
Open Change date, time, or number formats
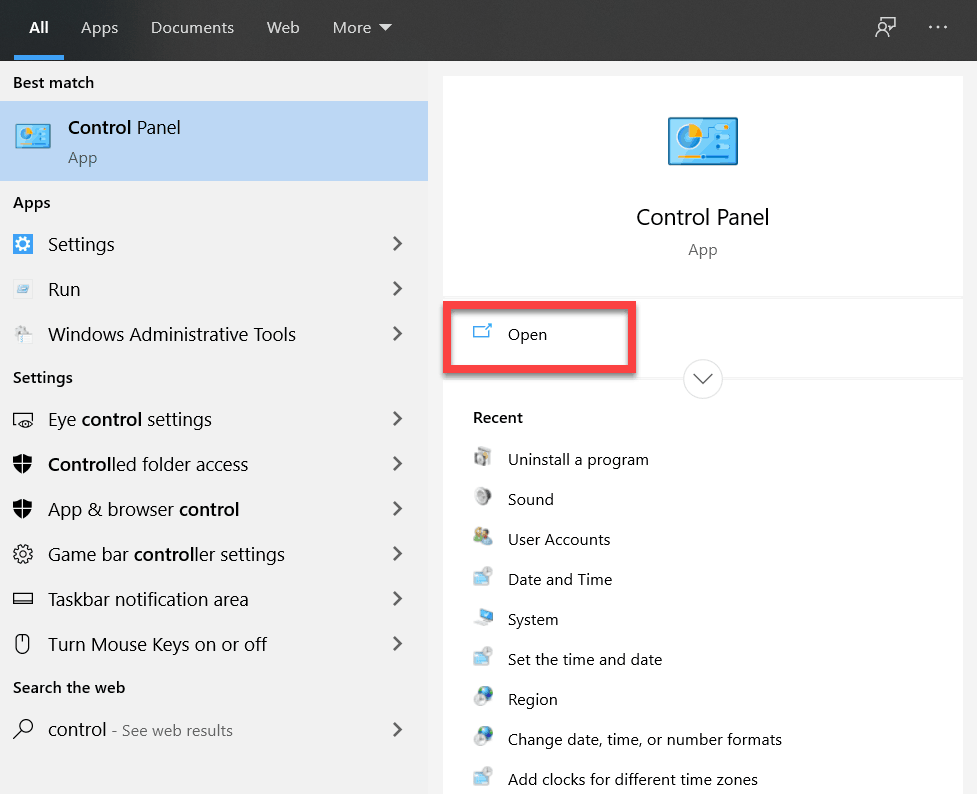click(645, 740)
